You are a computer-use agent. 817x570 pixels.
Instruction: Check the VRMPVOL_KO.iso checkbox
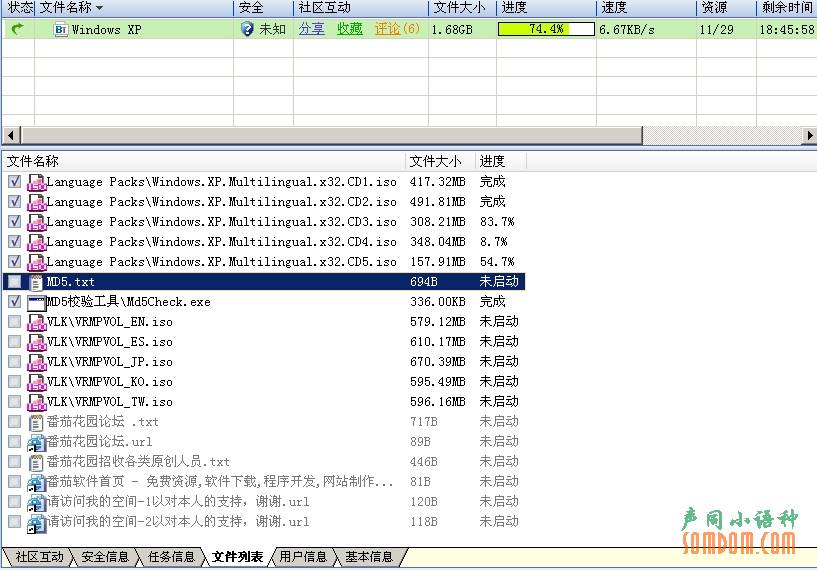(x=15, y=381)
